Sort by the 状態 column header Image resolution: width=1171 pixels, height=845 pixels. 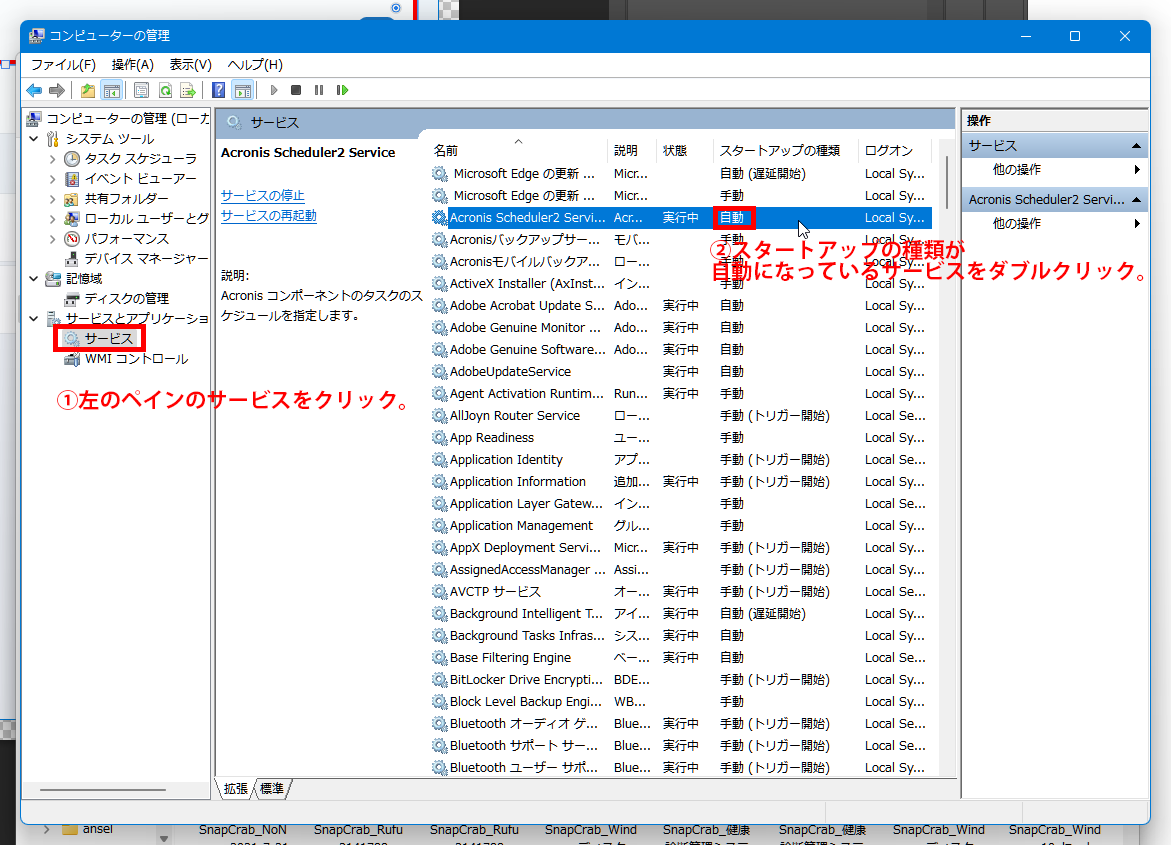tap(685, 151)
